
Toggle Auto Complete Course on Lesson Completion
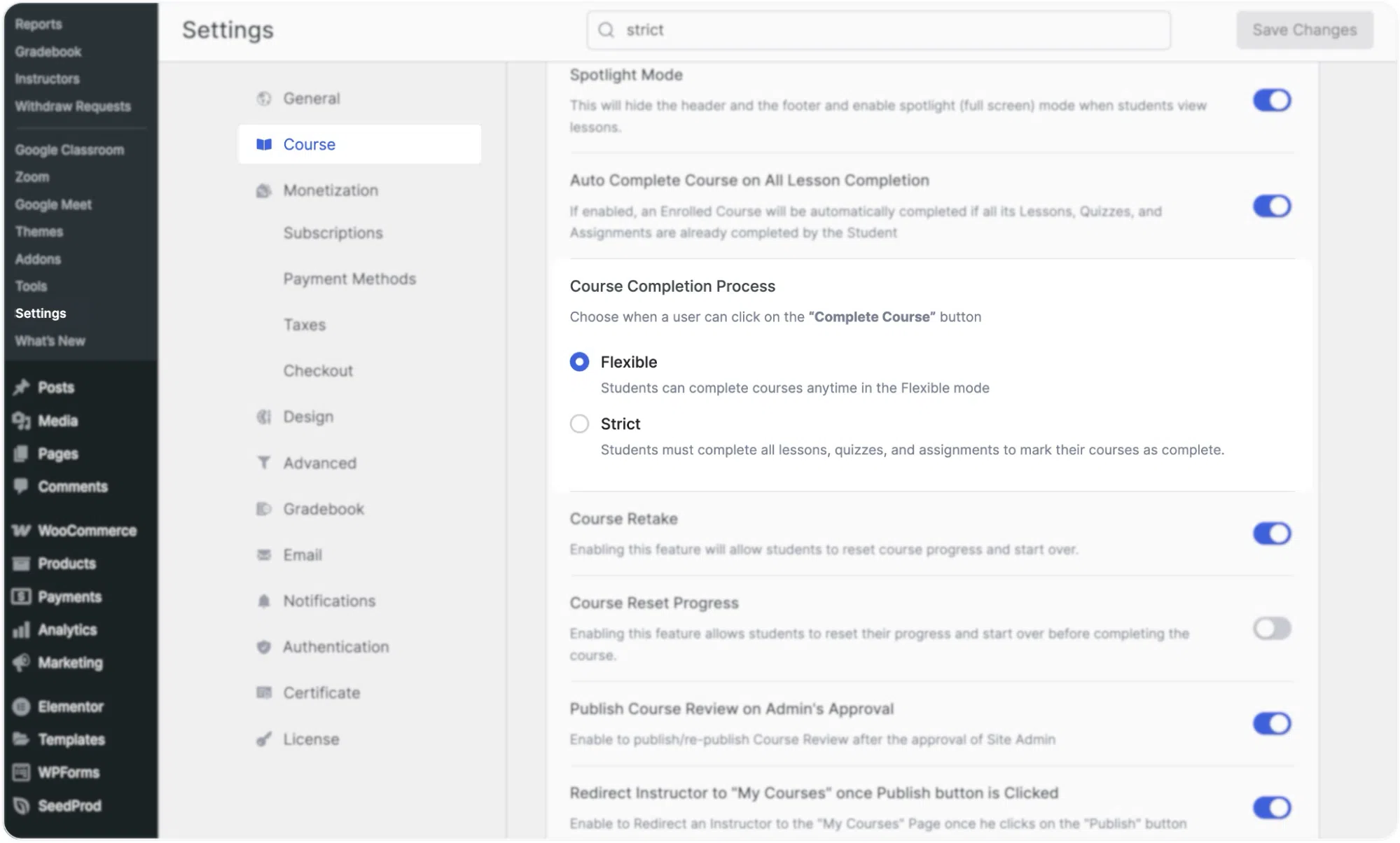tap(1272, 207)
